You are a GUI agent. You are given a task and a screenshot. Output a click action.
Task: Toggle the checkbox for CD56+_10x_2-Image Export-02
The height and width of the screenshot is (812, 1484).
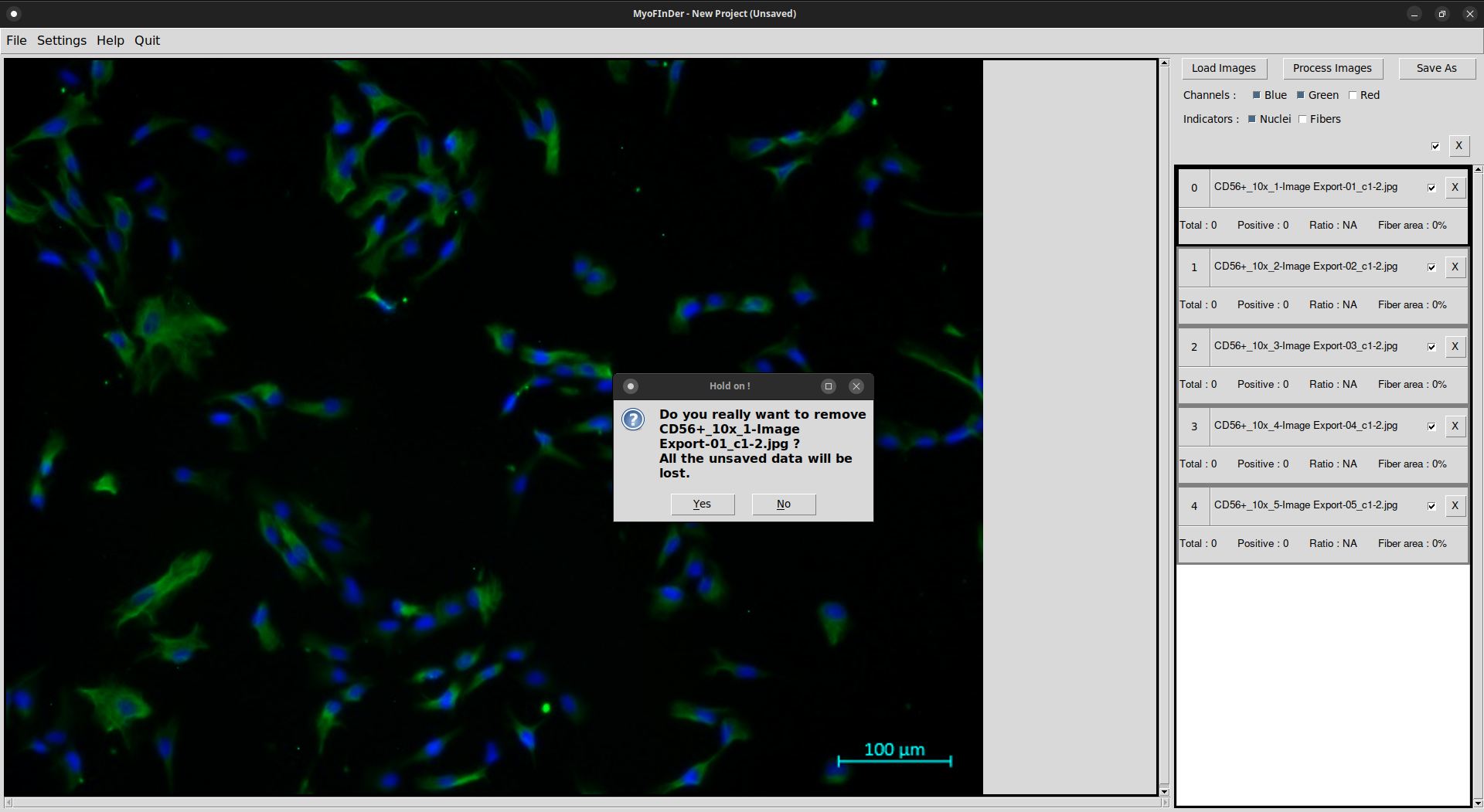coord(1431,267)
